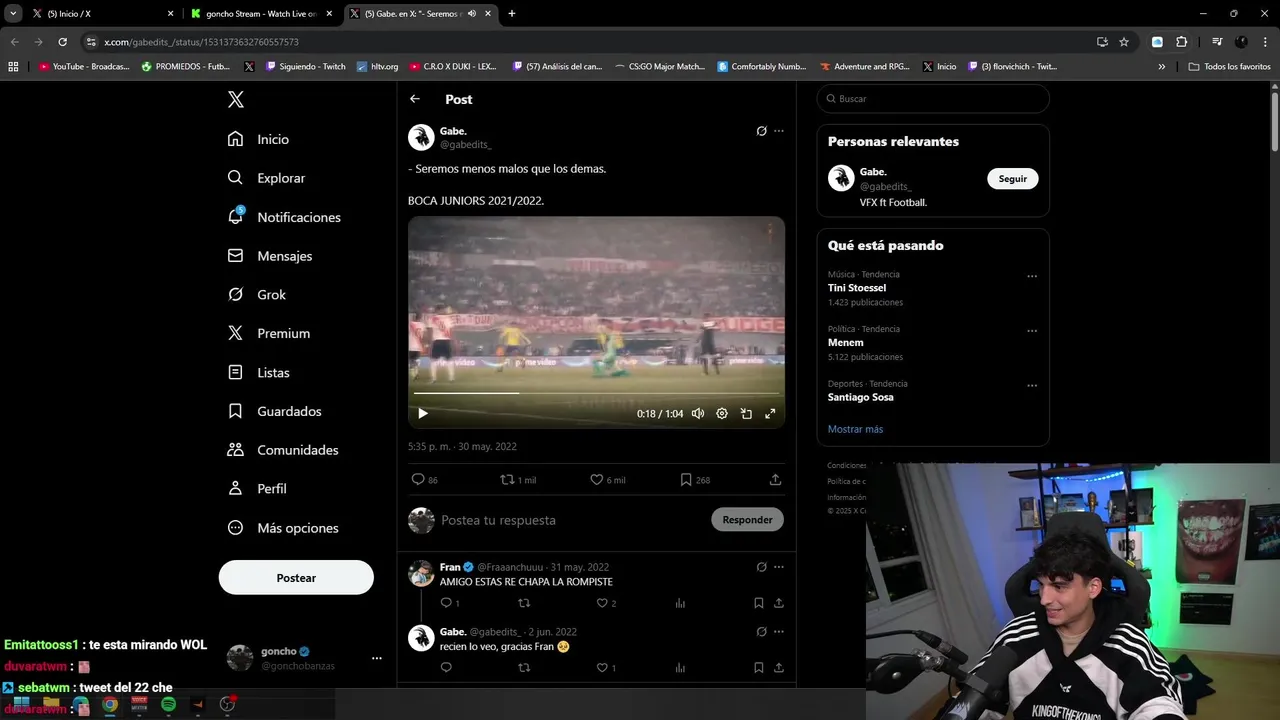Bookmark Gabe's 'recien lo veo' reply

[758, 667]
